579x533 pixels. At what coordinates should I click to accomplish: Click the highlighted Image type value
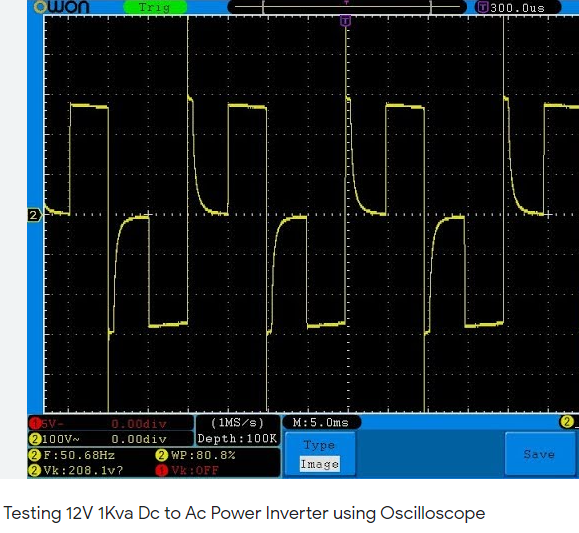319,464
